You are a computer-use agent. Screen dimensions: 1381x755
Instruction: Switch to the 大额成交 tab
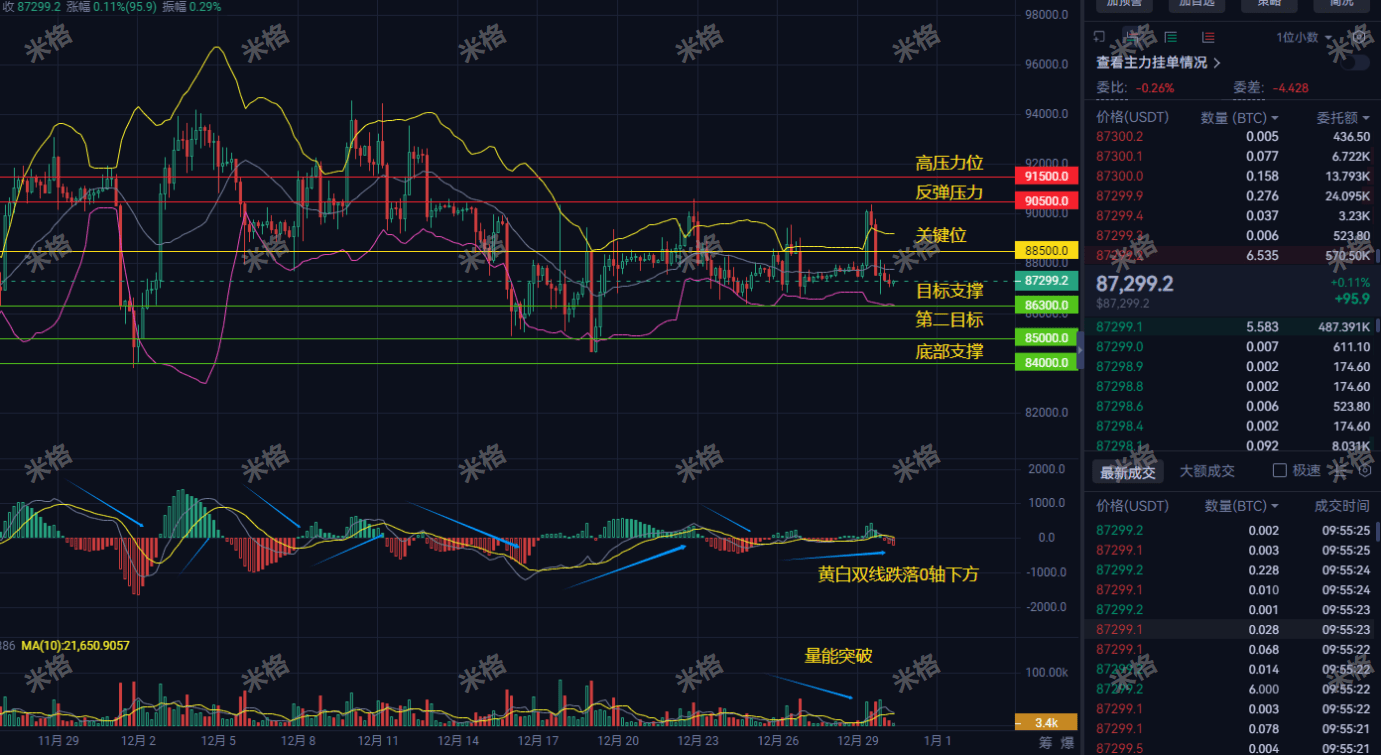pos(1207,471)
